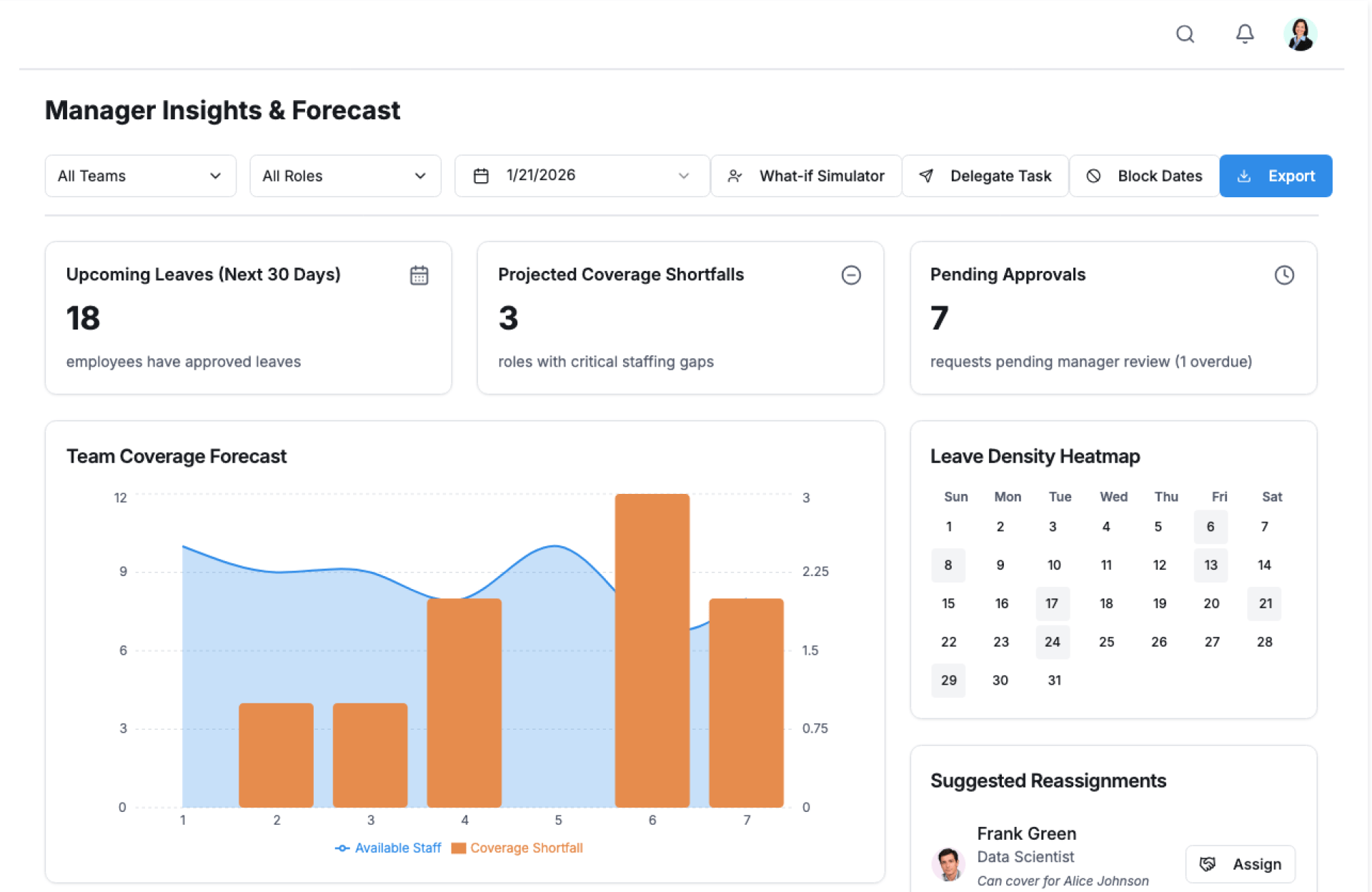The image size is (1372, 892).
Task: Click the Delegate Task button
Action: point(985,176)
